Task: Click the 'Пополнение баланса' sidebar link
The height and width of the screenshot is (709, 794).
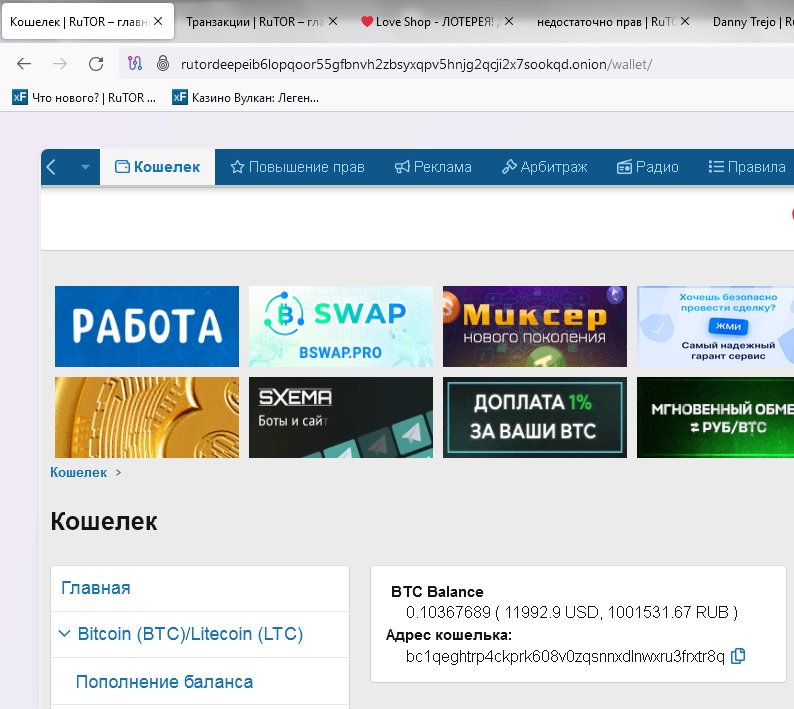Action: tap(164, 682)
